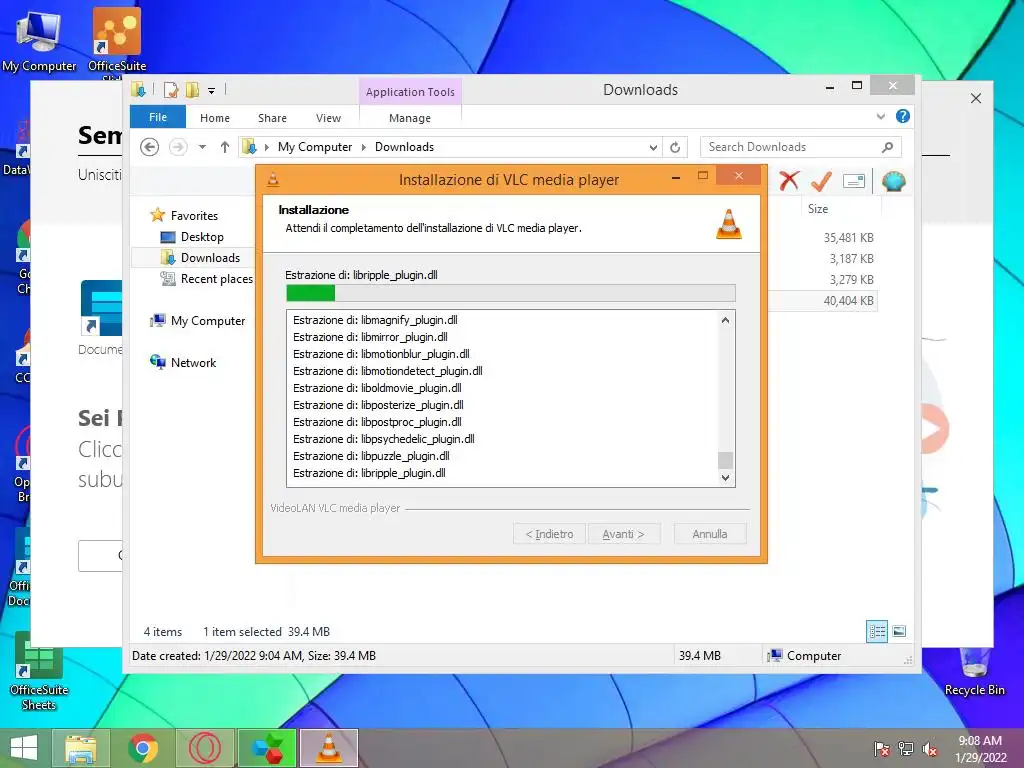Close the background dialog with X
Viewport: 1024px width, 768px height.
coord(976,98)
